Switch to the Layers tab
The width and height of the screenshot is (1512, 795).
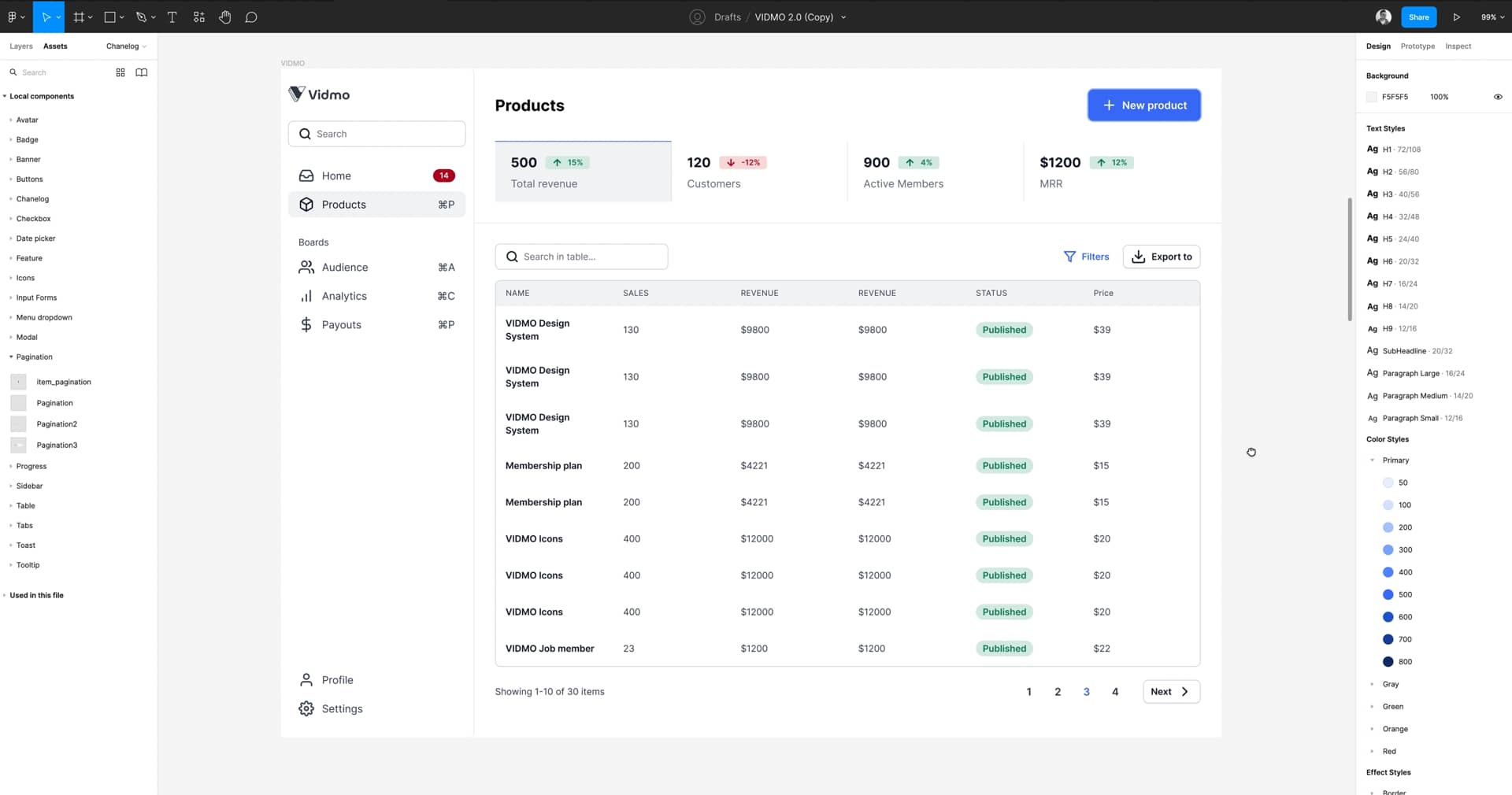pos(20,46)
